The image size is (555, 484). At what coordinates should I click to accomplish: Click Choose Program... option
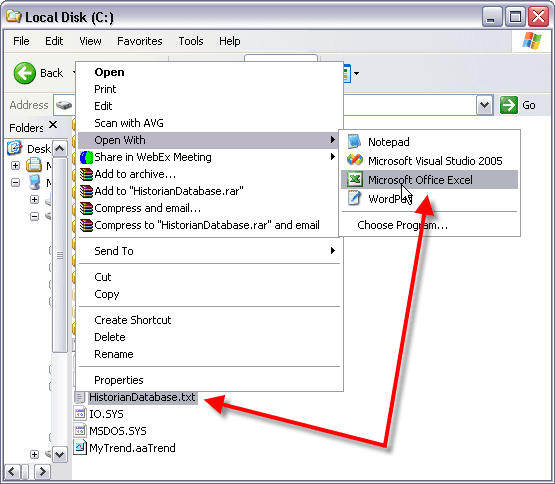(402, 225)
